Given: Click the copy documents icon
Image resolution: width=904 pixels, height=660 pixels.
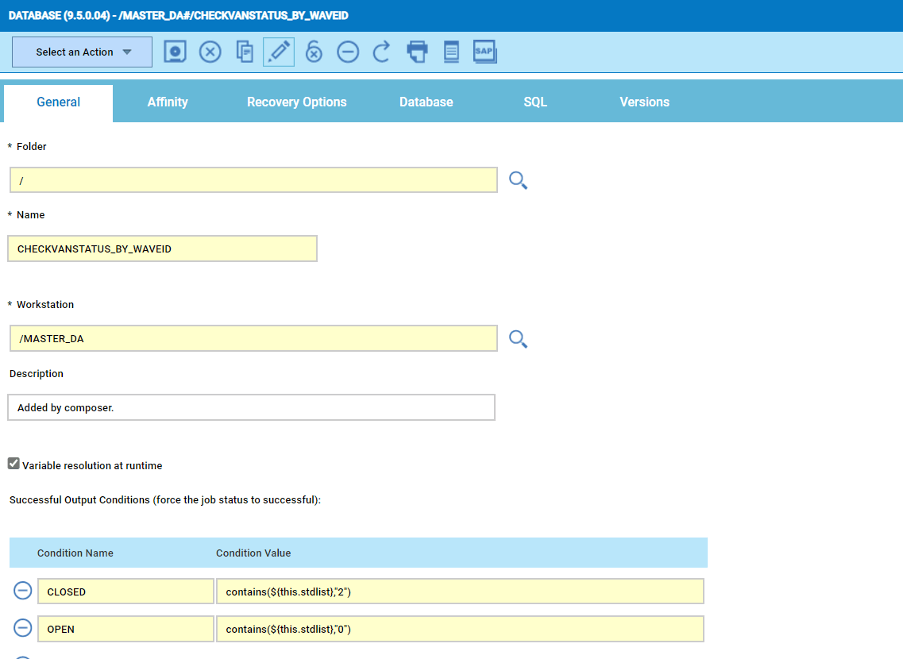Looking at the screenshot, I should [244, 52].
